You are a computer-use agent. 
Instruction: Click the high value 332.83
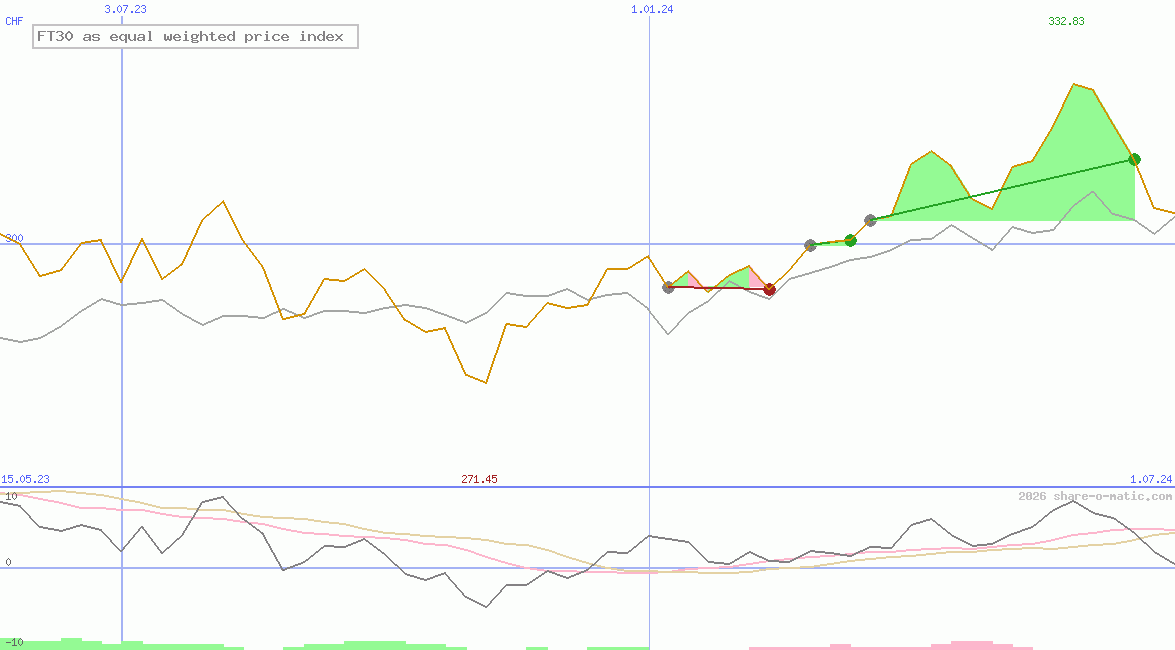[x=1066, y=21]
